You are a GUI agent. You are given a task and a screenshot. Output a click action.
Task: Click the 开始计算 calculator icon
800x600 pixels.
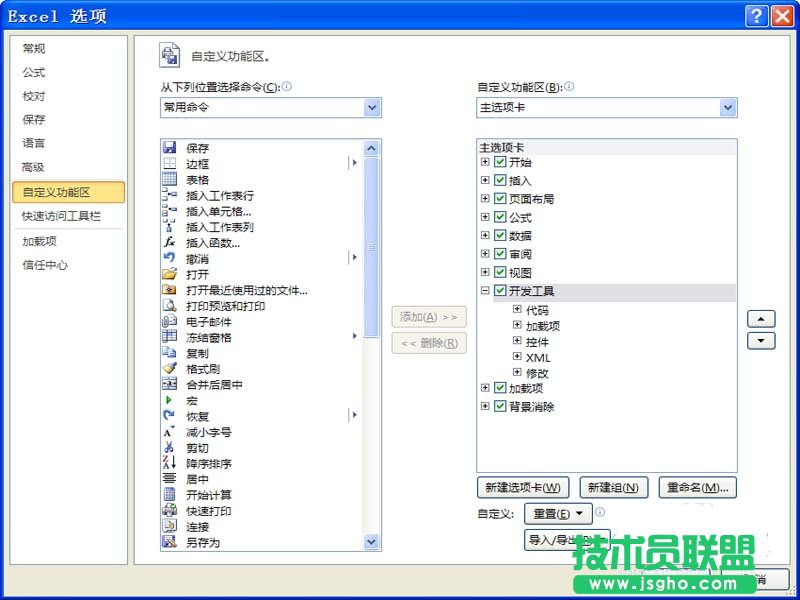(x=169, y=495)
